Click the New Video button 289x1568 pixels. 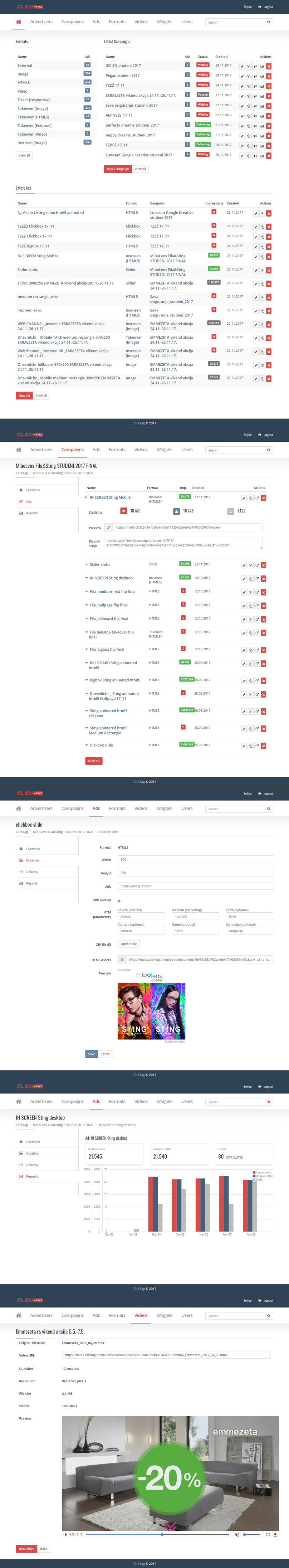pyautogui.click(x=26, y=1549)
